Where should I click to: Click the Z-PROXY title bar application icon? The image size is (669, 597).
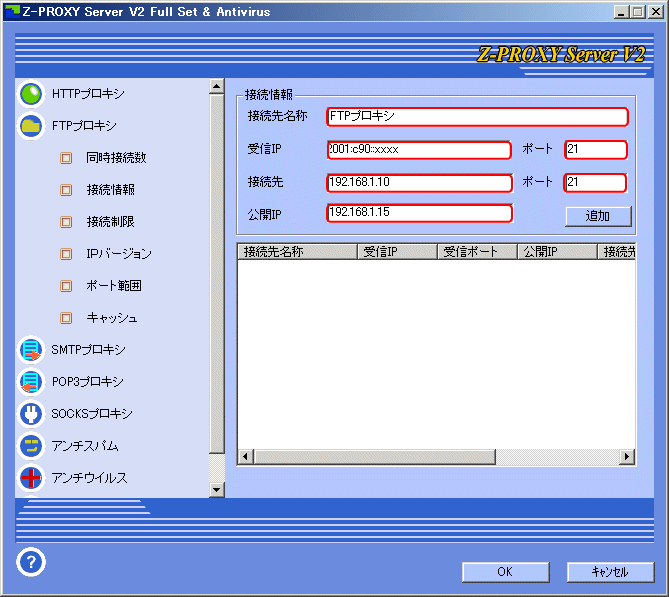(x=12, y=11)
